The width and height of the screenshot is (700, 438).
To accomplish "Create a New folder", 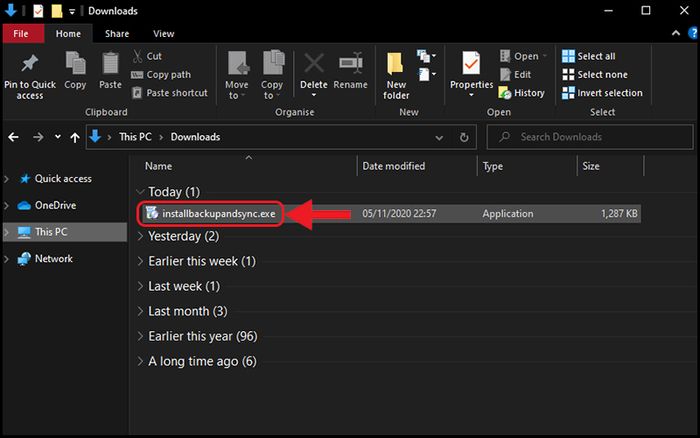I will [x=396, y=75].
